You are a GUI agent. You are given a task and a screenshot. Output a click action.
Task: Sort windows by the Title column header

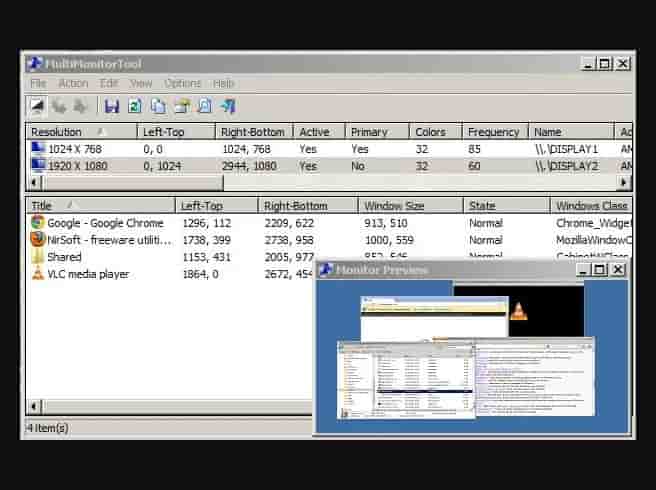(x=101, y=205)
